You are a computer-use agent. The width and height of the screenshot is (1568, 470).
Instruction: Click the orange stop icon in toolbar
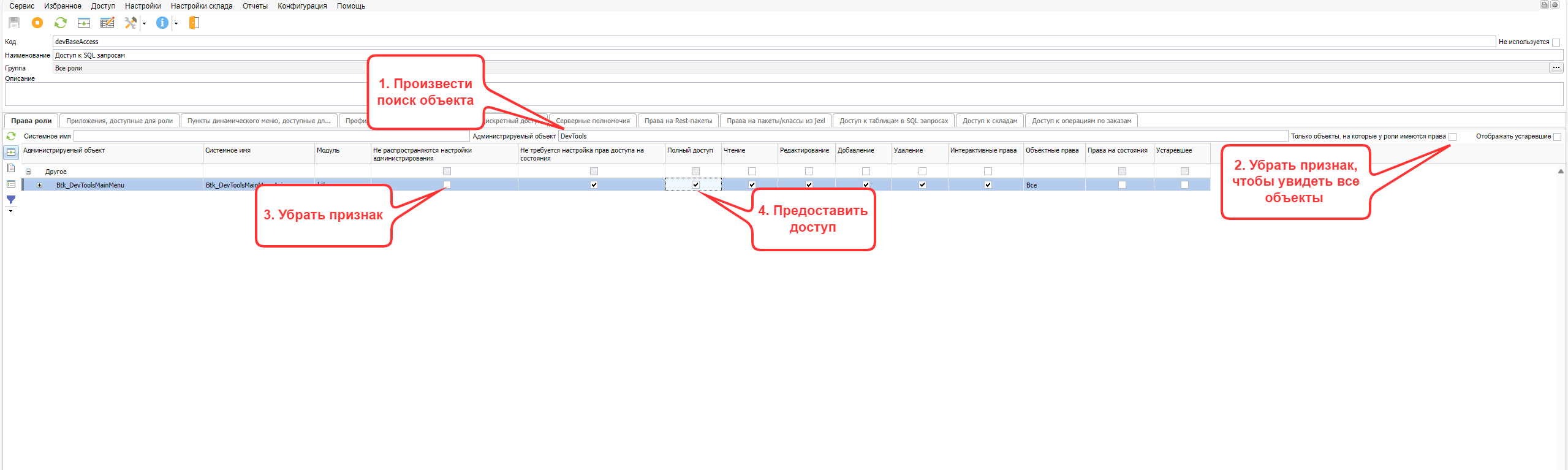[37, 23]
